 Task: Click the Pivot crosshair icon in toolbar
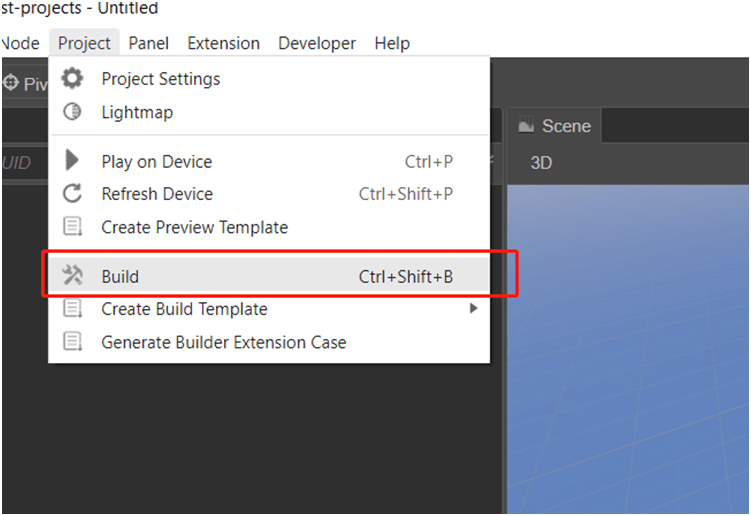pyautogui.click(x=11, y=83)
